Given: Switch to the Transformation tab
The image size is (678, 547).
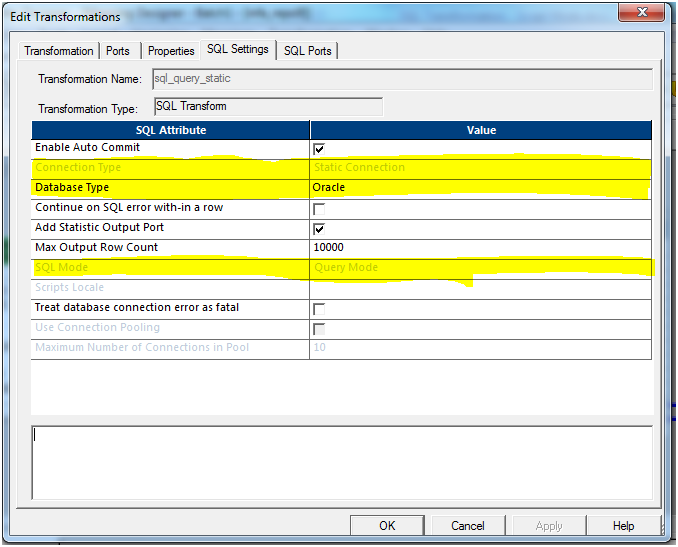Looking at the screenshot, I should 59,51.
